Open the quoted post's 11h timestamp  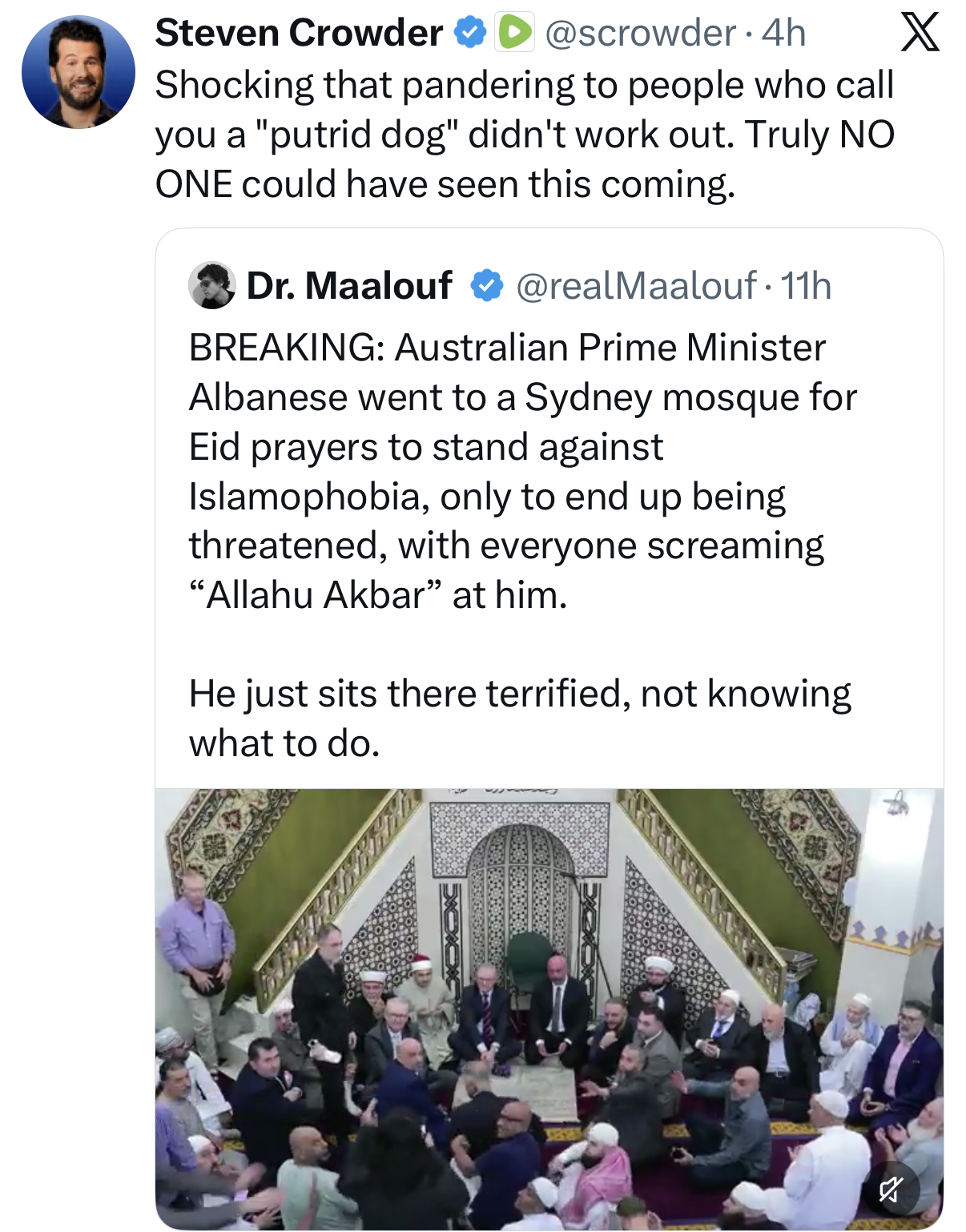[x=806, y=285]
